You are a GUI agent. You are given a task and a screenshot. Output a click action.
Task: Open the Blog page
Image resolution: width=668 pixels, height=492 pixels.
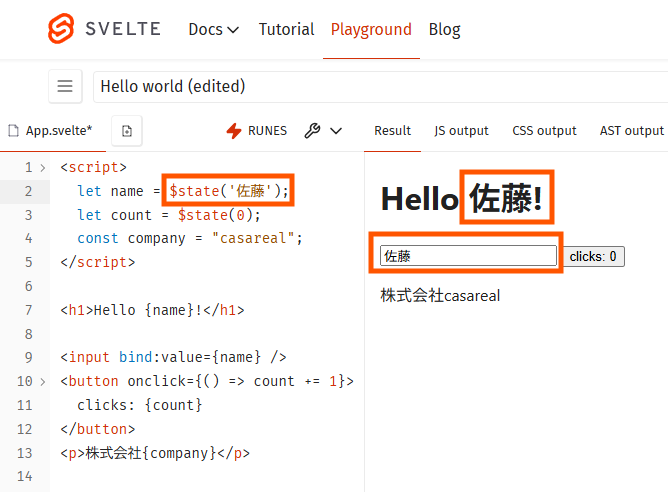(444, 29)
